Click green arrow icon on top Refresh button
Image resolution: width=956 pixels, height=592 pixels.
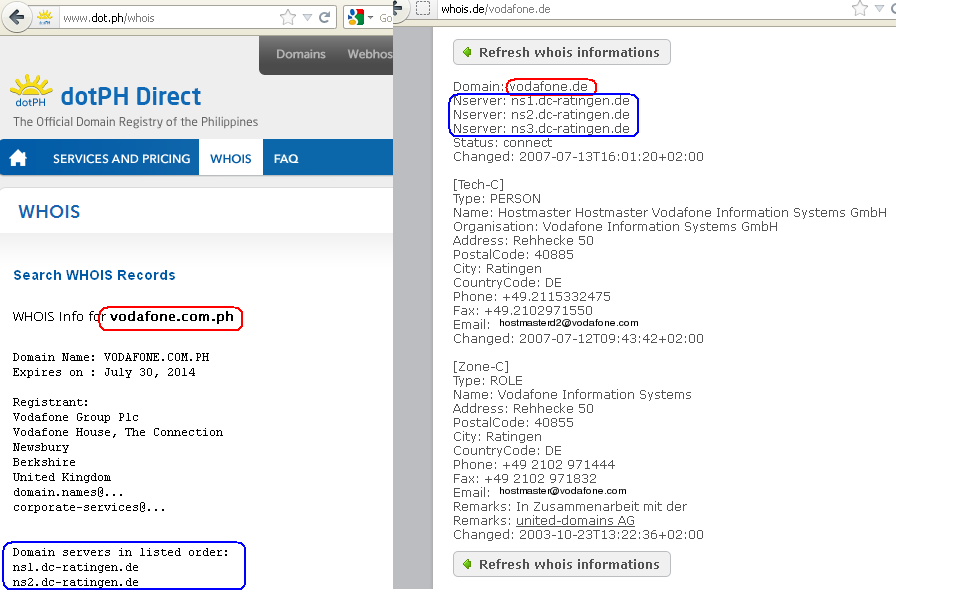pyautogui.click(x=467, y=52)
